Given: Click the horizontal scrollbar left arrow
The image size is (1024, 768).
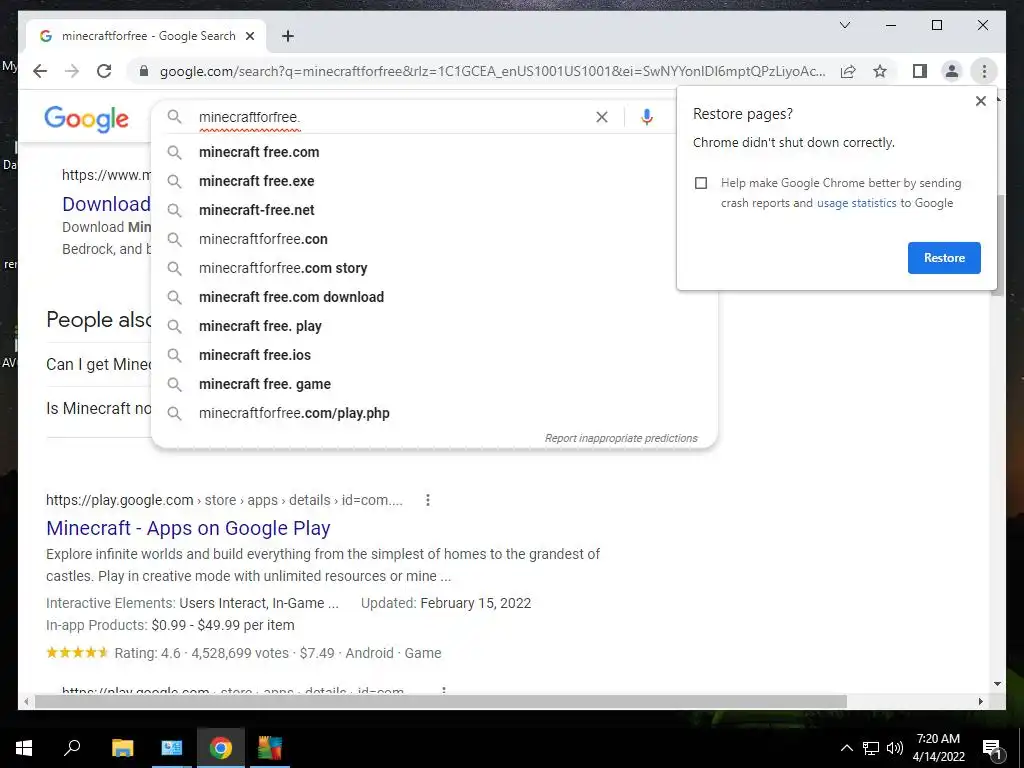Looking at the screenshot, I should pos(25,701).
